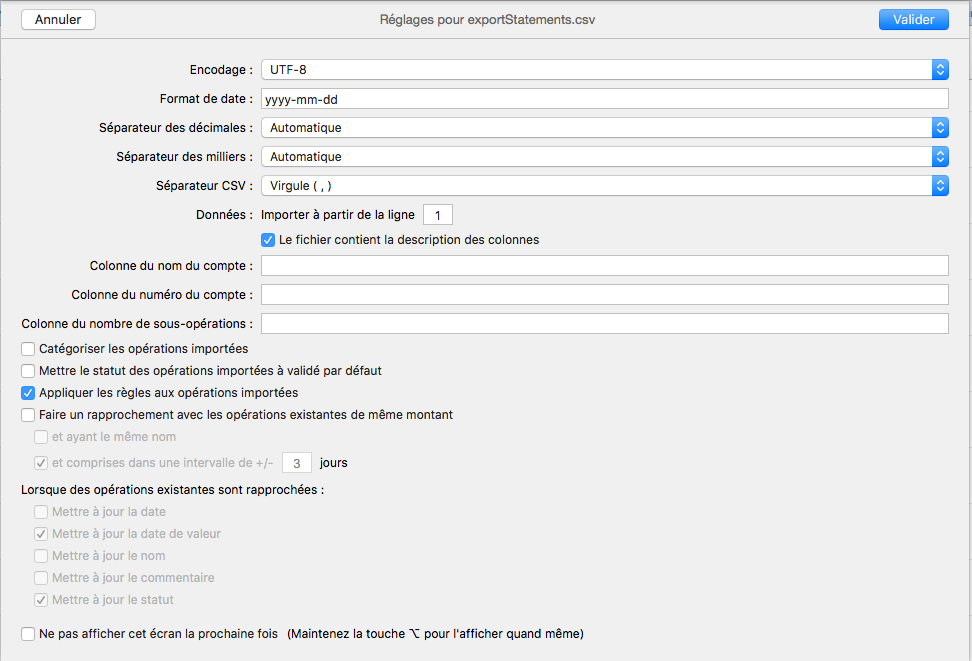This screenshot has height=661, width=972.
Task: Click the import starting line number field
Action: point(438,215)
